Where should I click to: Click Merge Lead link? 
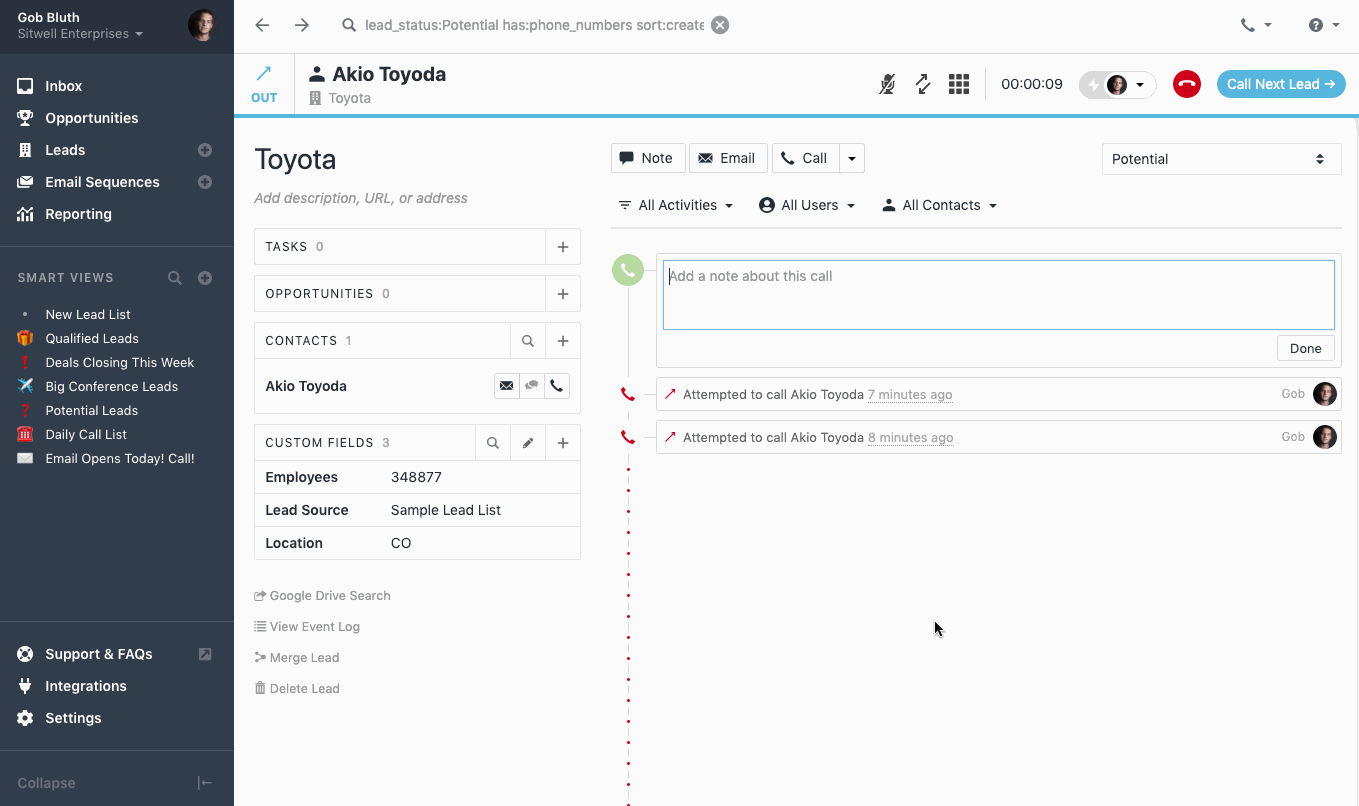(297, 657)
